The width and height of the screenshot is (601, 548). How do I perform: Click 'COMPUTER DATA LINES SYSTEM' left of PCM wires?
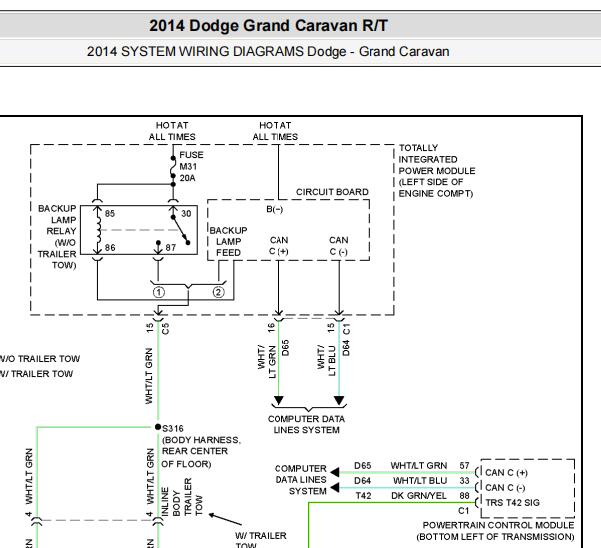tap(301, 480)
